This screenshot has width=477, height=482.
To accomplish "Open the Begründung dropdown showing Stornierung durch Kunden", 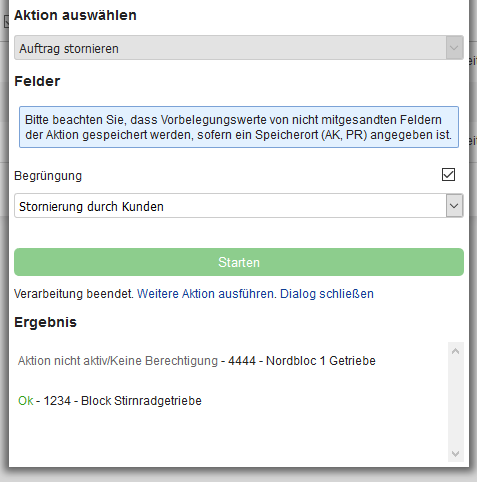I will tap(239, 206).
